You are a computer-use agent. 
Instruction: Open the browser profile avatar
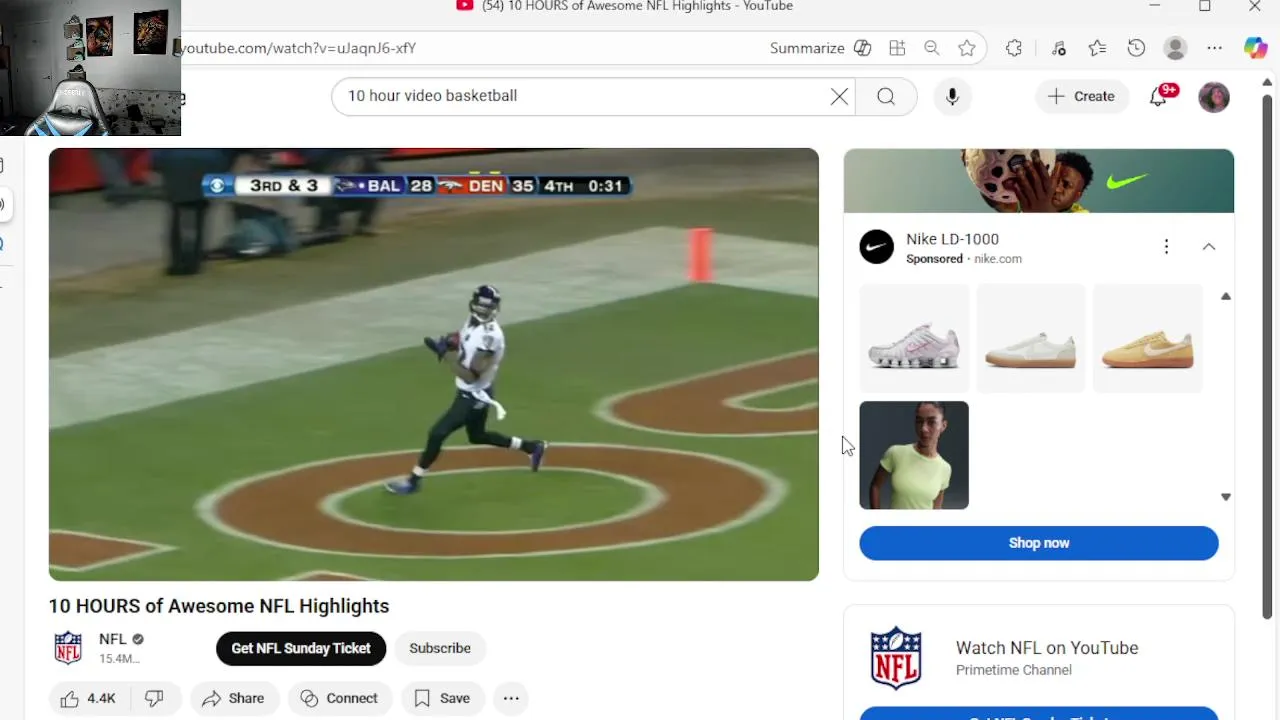[1176, 48]
